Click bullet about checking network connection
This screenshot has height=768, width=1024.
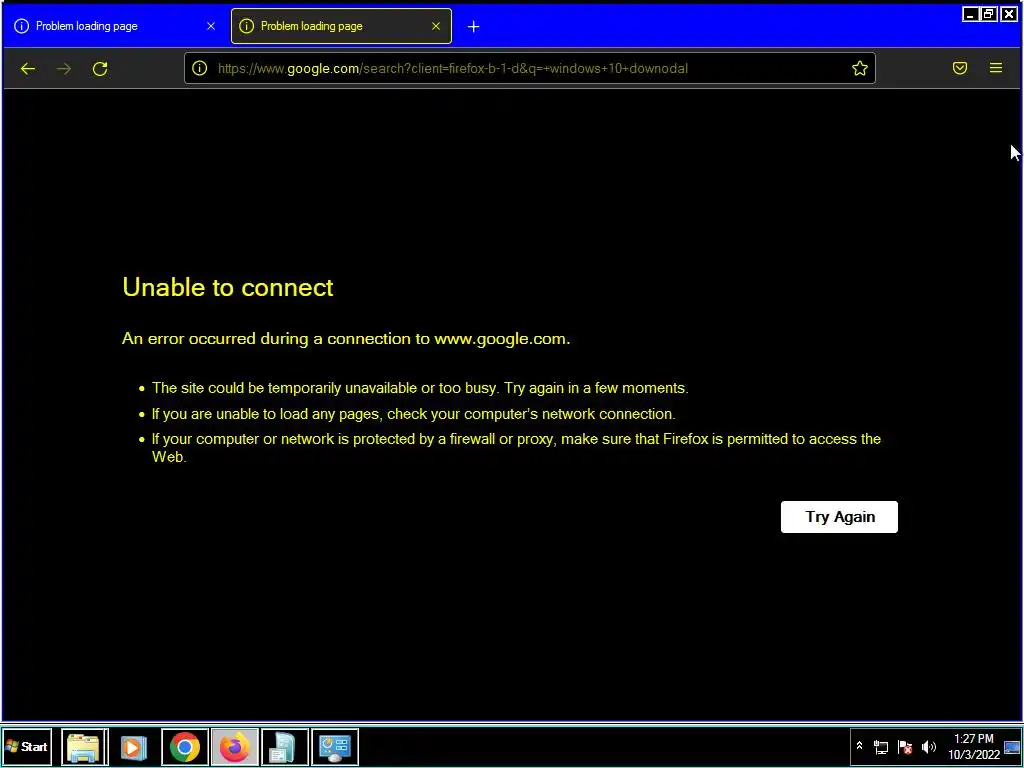tap(413, 414)
